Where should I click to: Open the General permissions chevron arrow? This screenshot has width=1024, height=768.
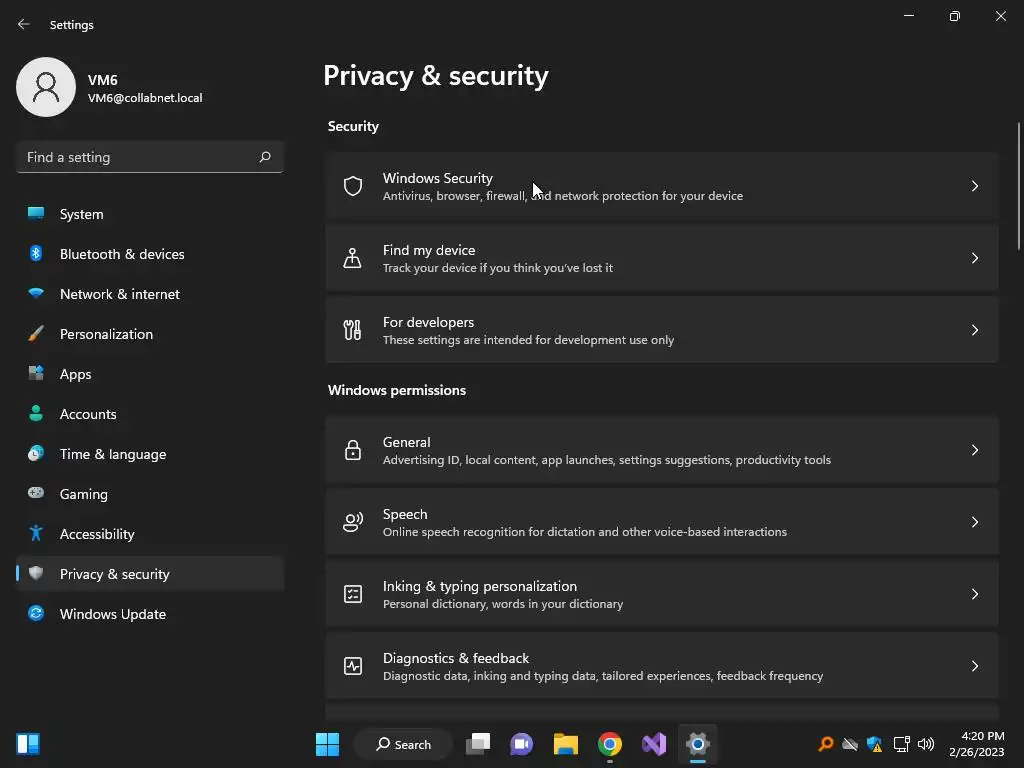[975, 450]
